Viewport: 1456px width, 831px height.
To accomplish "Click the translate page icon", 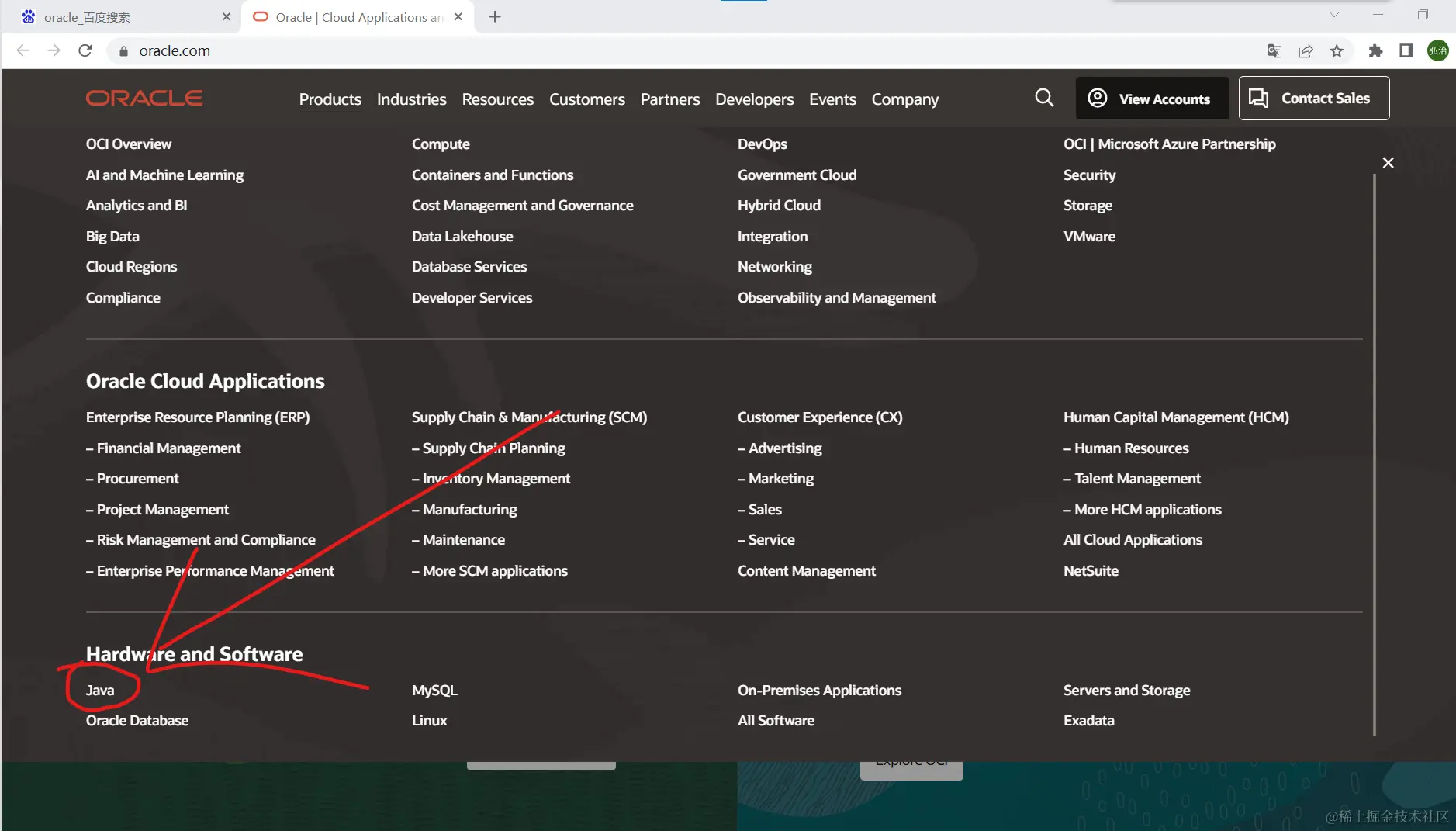I will point(1274,50).
